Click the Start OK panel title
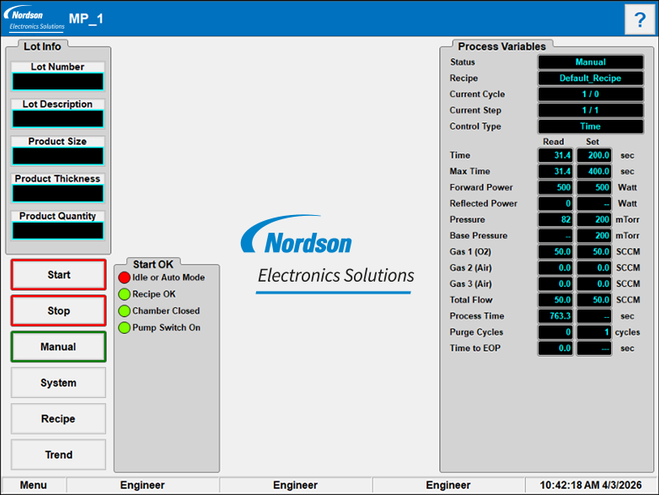Screen dimensions: 659x495 (153, 264)
